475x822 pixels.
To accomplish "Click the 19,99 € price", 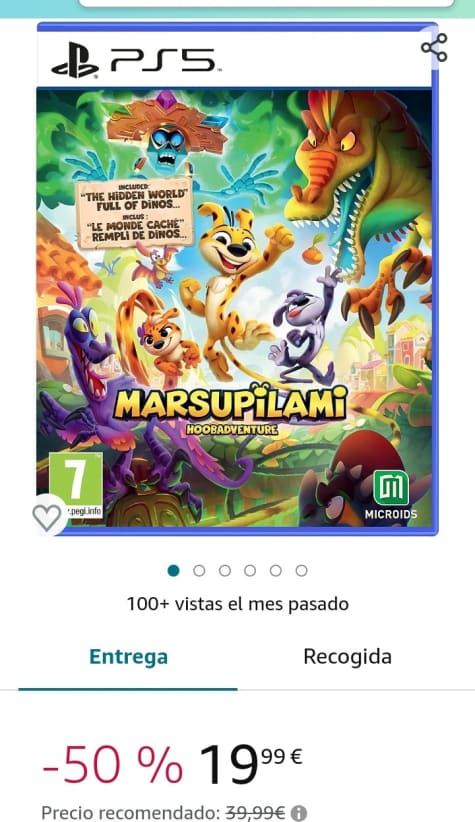I will click(x=251, y=764).
